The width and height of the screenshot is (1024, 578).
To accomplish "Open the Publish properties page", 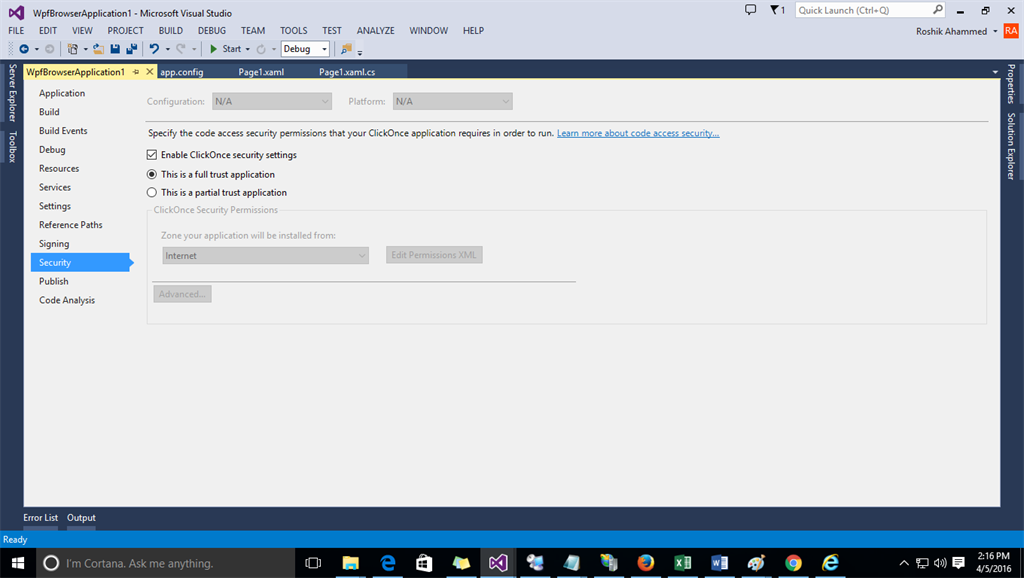I will tap(54, 281).
